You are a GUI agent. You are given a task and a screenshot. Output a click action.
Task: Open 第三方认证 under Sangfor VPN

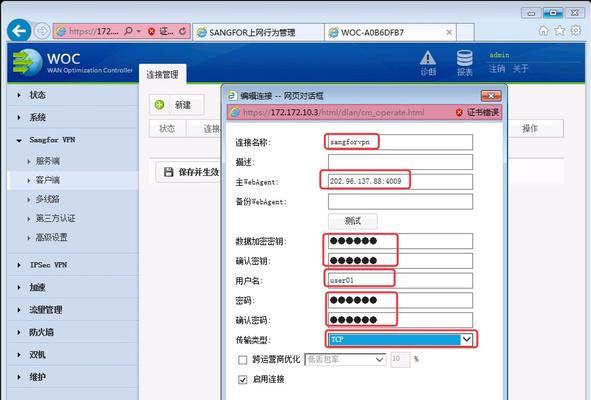pyautogui.click(x=55, y=218)
